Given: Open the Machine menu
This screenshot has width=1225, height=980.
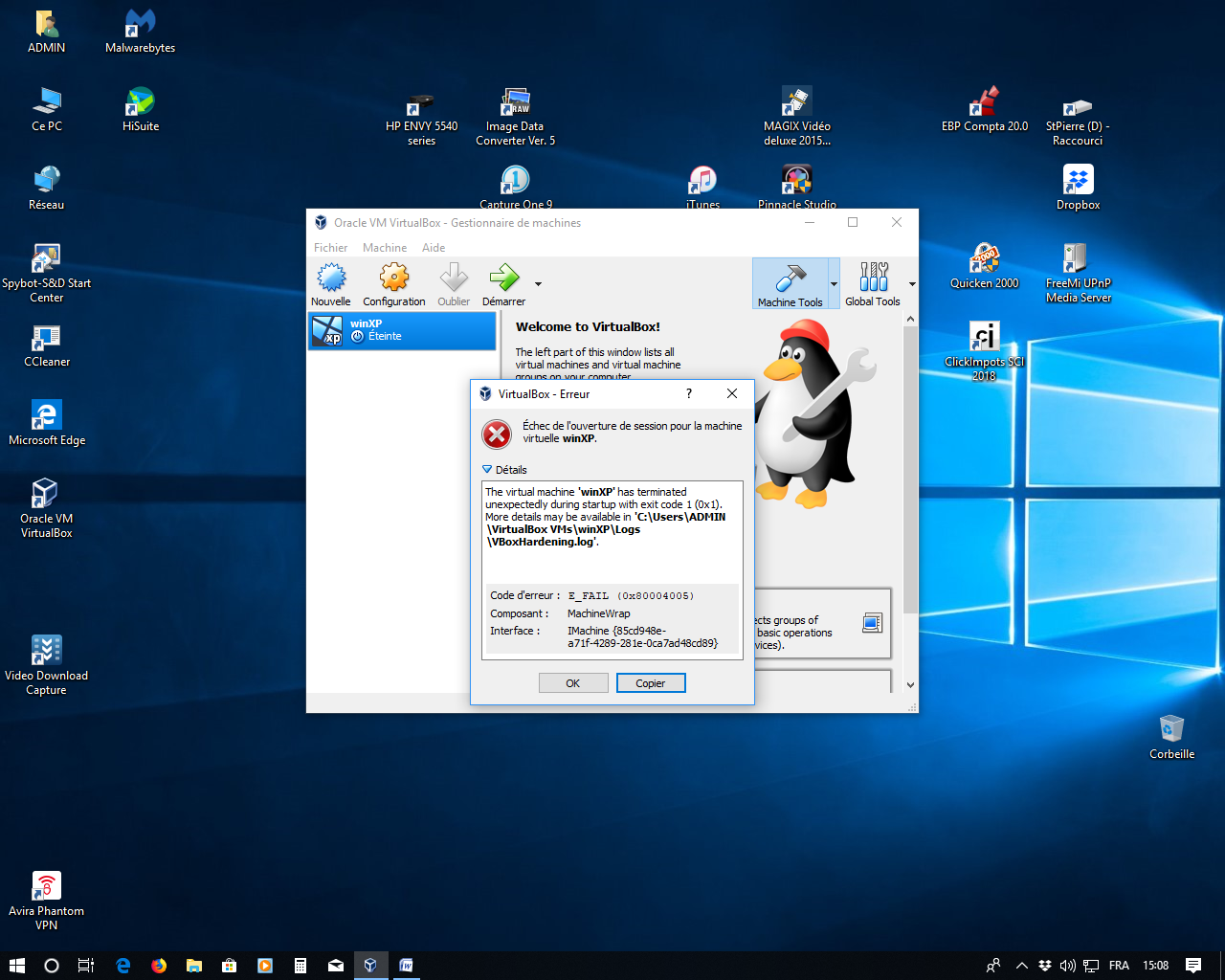Looking at the screenshot, I should pyautogui.click(x=385, y=248).
